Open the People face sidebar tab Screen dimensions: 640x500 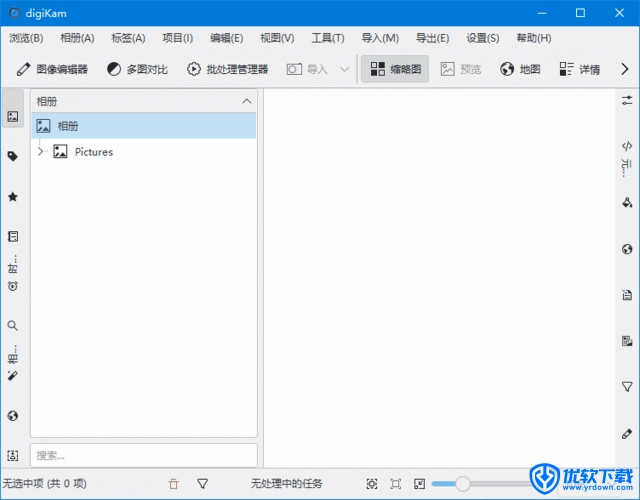[13, 455]
